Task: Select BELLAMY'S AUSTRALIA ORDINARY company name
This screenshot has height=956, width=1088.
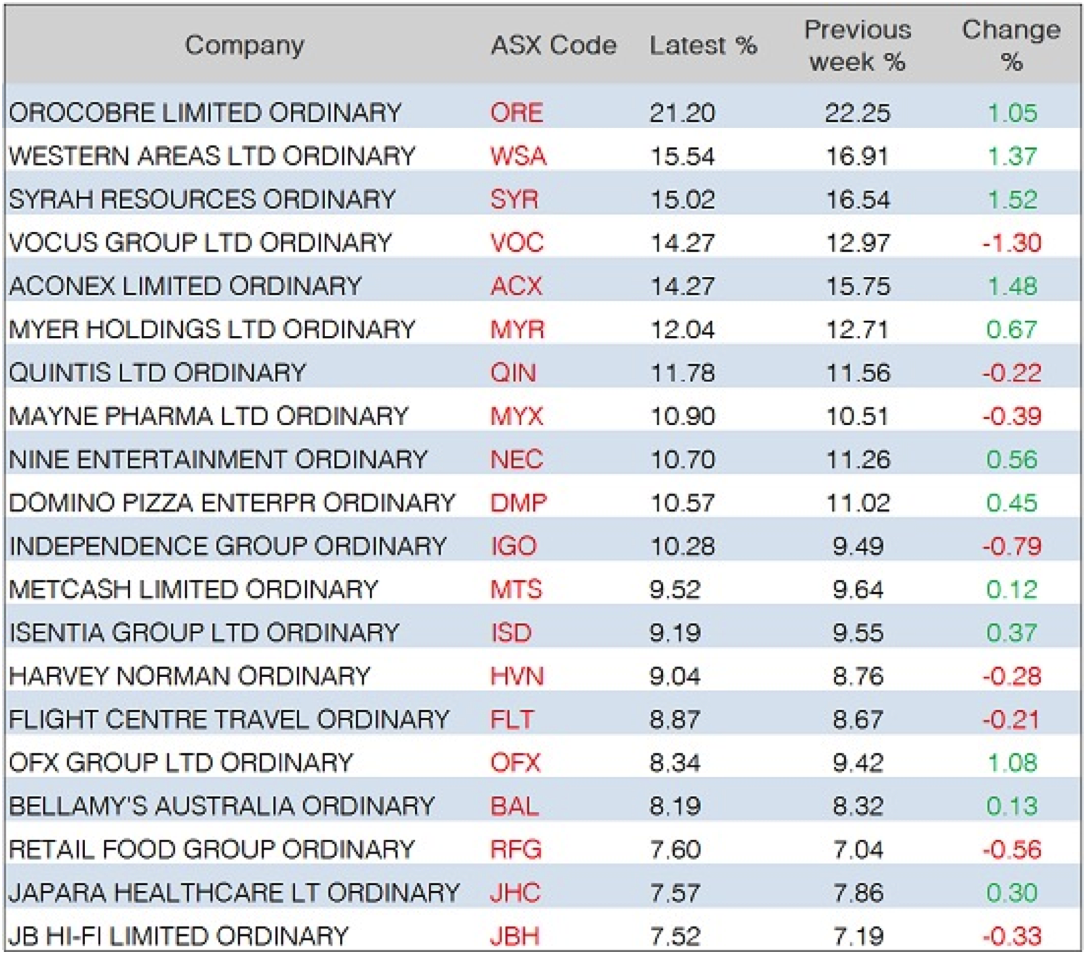Action: (221, 807)
